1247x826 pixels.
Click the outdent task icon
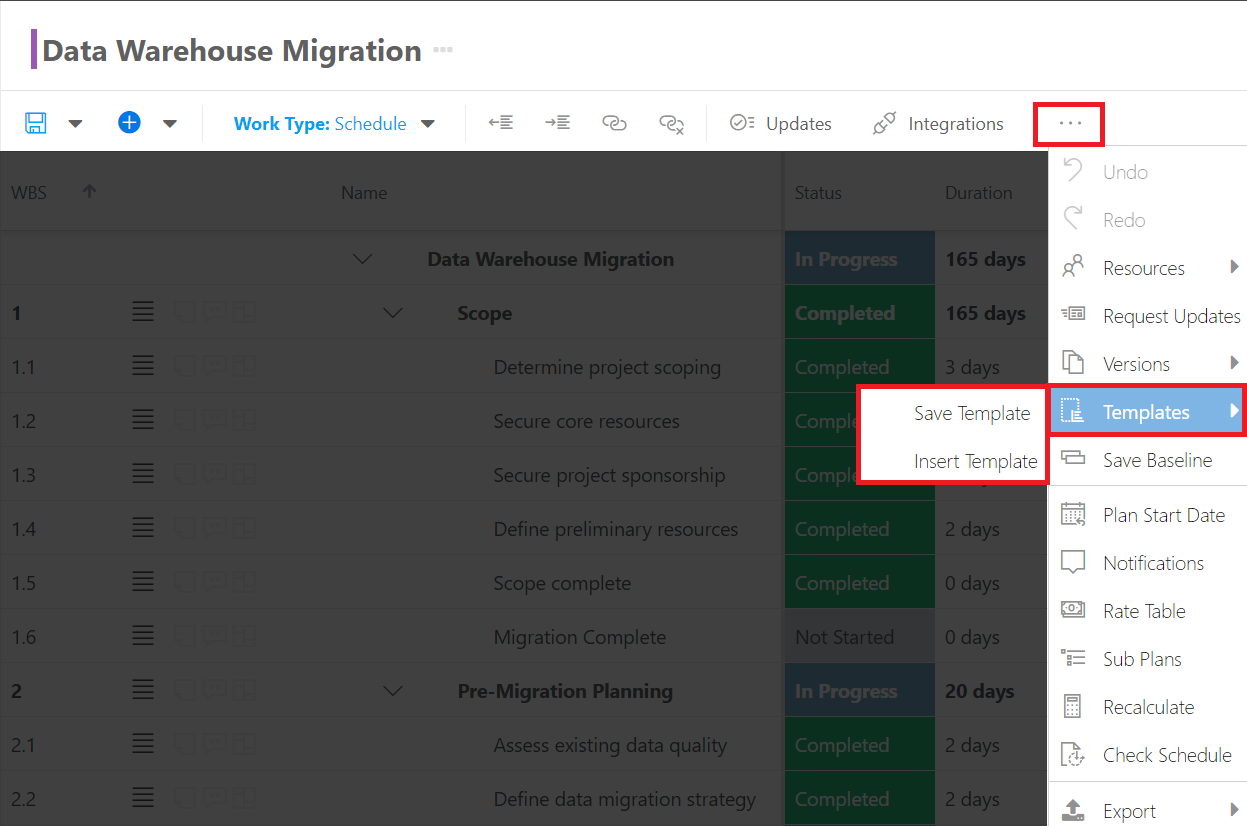(x=501, y=123)
